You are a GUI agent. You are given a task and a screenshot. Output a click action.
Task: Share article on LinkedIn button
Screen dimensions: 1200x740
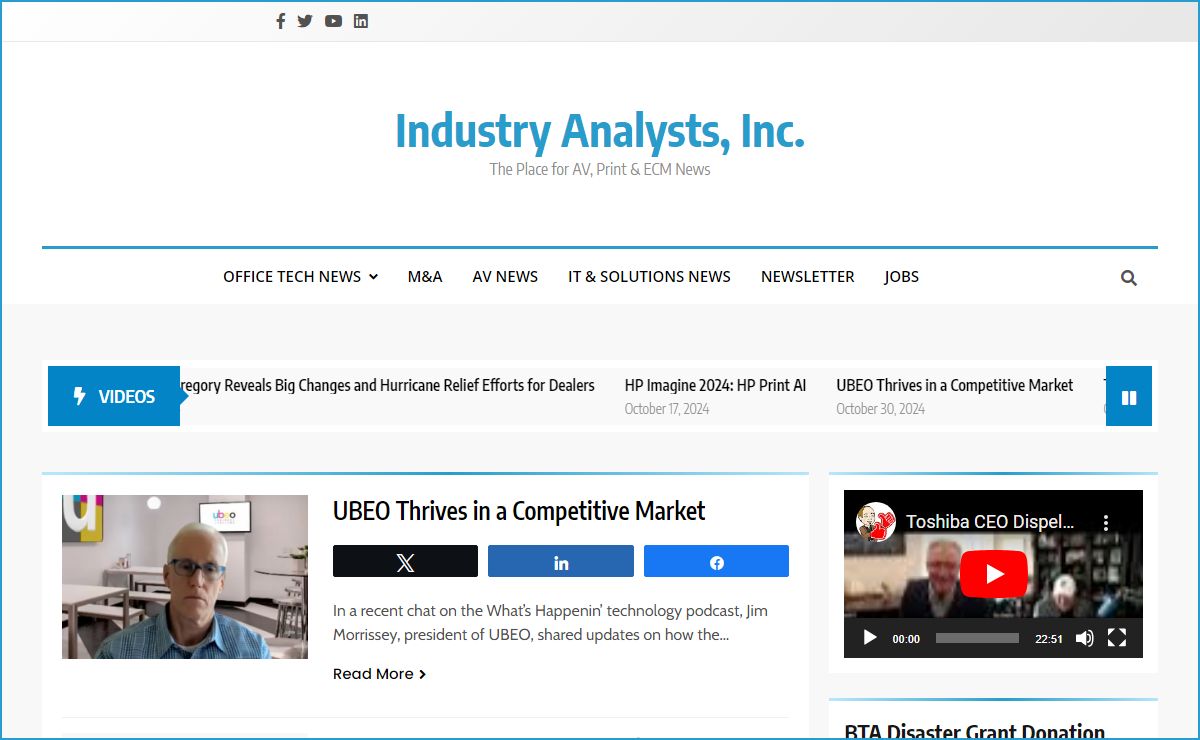click(561, 561)
